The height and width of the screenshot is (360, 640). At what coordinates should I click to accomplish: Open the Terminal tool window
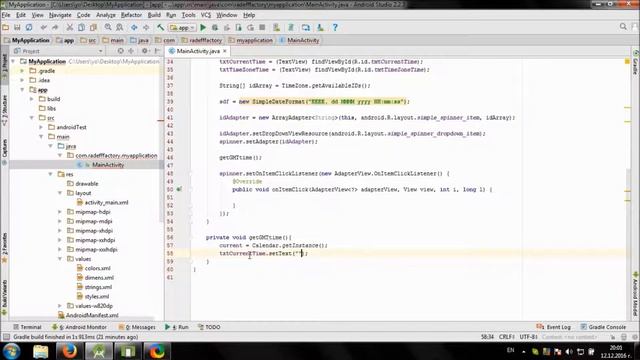point(27,327)
